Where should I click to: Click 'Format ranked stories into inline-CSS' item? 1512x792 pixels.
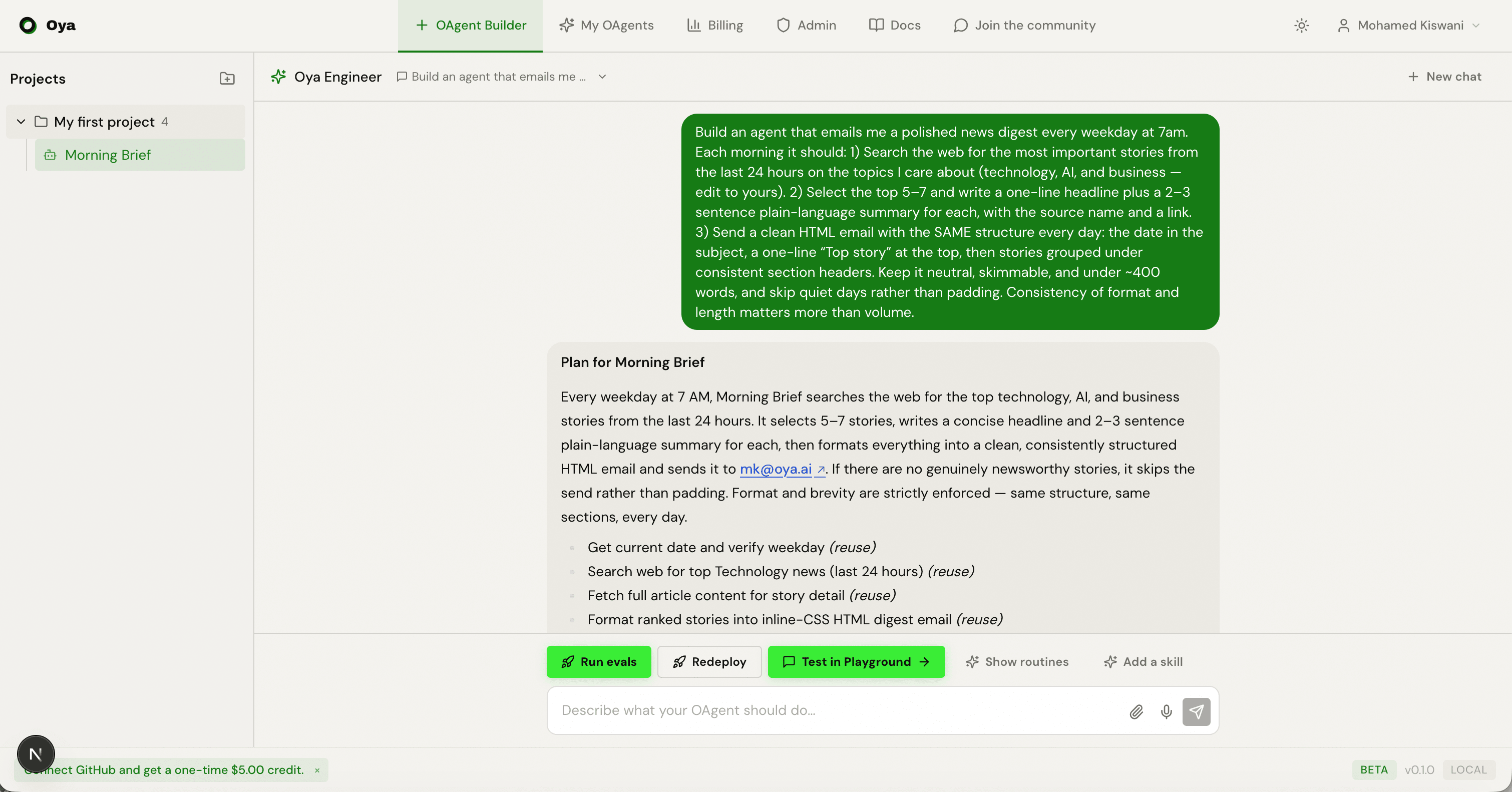[795, 619]
